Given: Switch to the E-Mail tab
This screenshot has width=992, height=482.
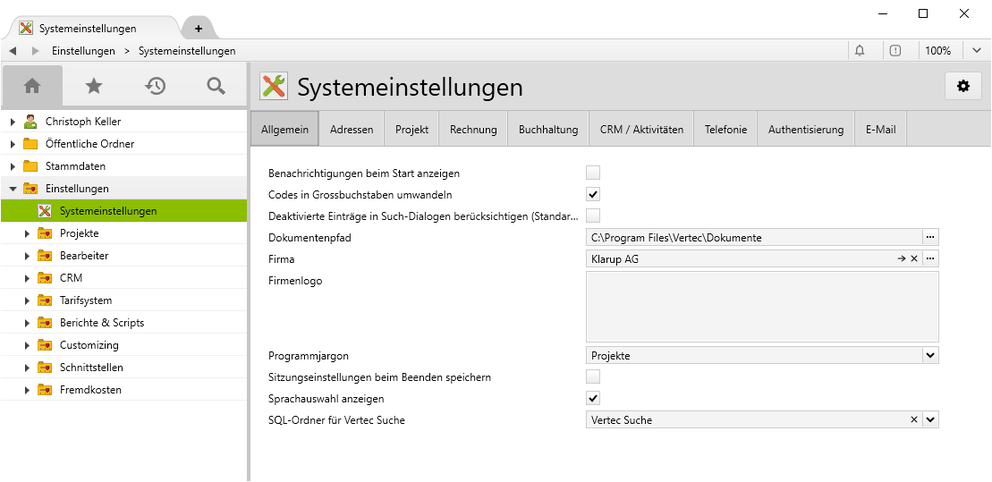Looking at the screenshot, I should click(881, 129).
